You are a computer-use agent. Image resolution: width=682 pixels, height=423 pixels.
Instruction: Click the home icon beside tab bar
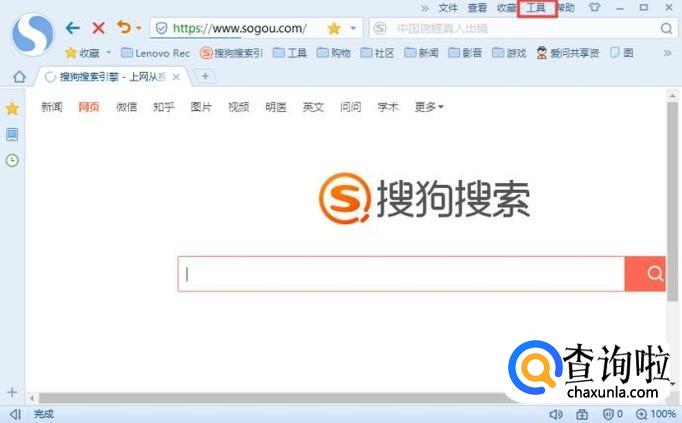point(19,77)
